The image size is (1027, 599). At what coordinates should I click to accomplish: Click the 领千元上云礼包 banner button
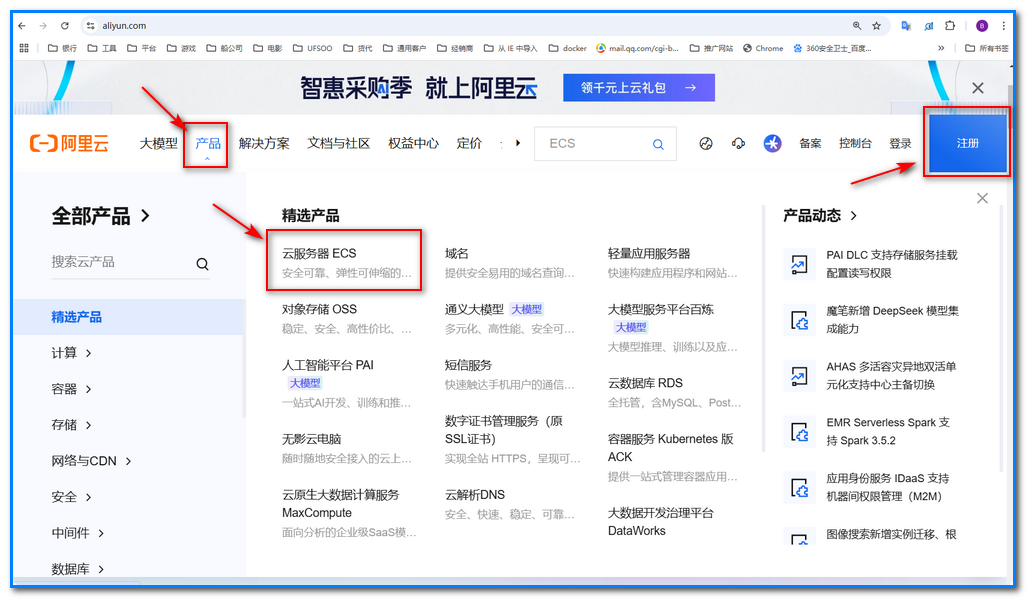click(x=639, y=88)
